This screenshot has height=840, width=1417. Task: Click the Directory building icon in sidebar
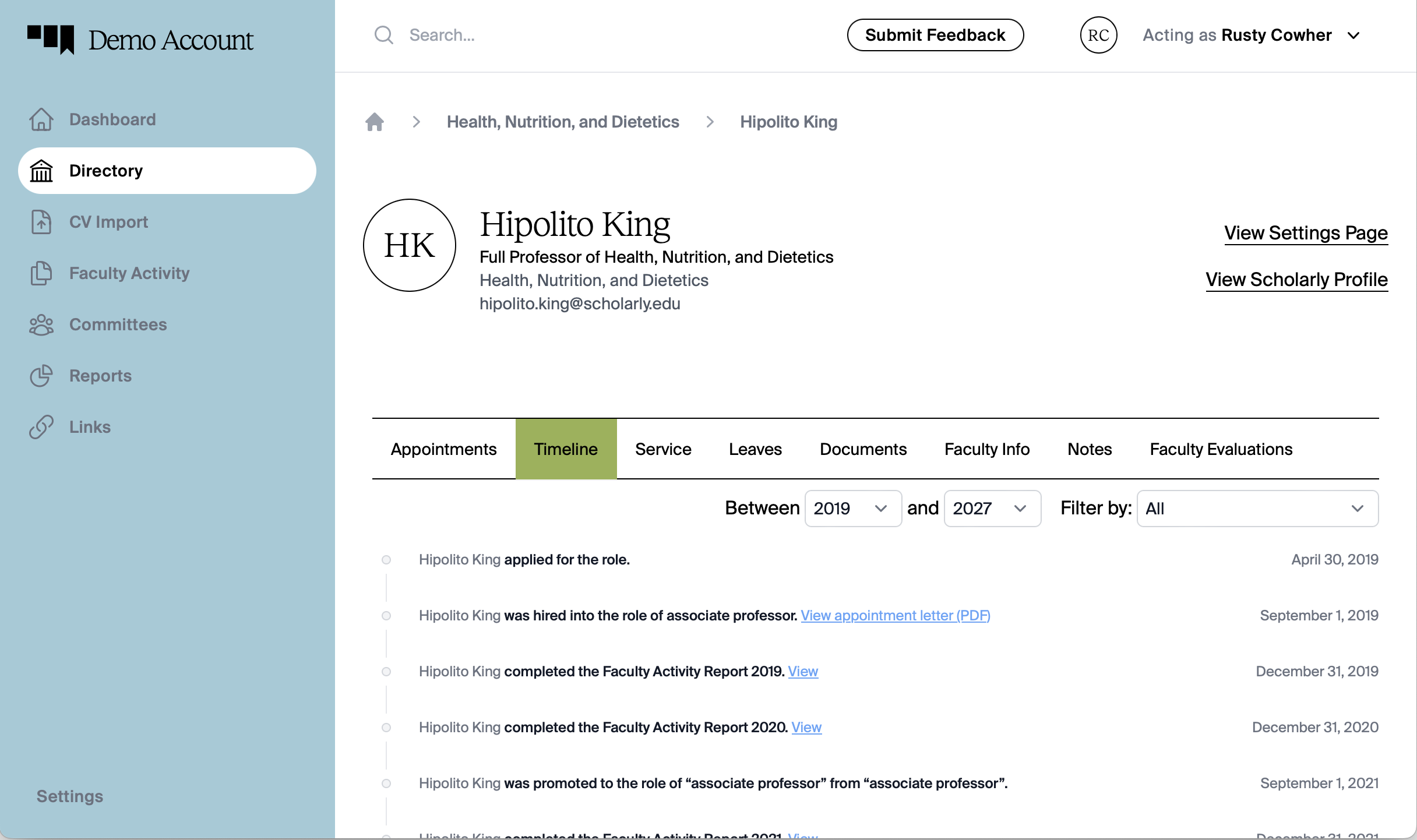[41, 171]
